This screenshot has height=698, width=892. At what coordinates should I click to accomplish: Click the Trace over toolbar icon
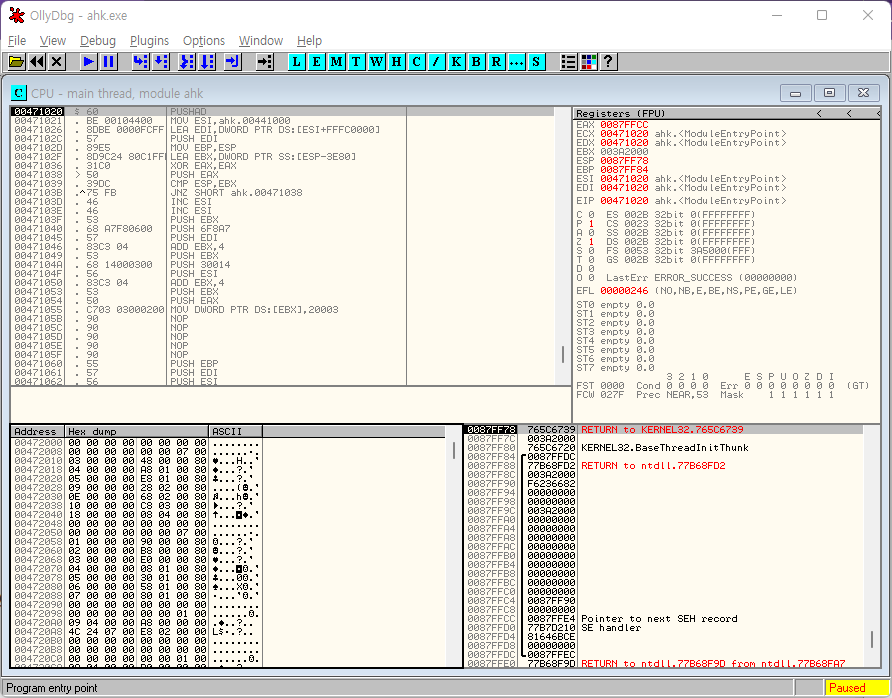(207, 61)
